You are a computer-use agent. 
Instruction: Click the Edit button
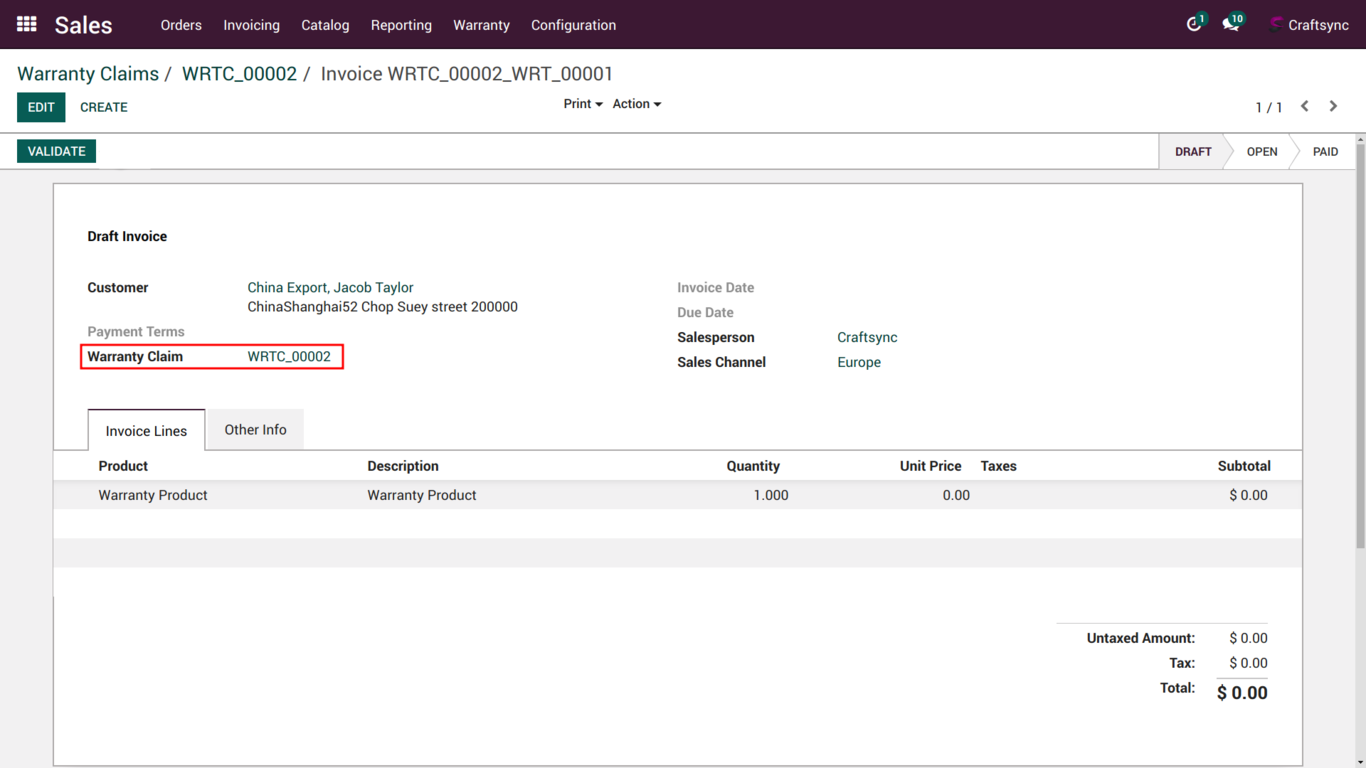[x=41, y=107]
